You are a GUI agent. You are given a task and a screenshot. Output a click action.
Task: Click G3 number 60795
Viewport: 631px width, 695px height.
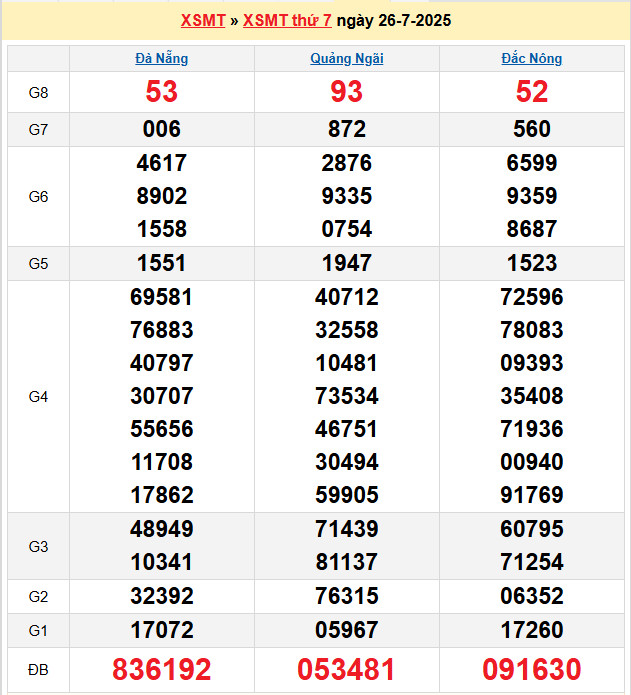[532, 529]
